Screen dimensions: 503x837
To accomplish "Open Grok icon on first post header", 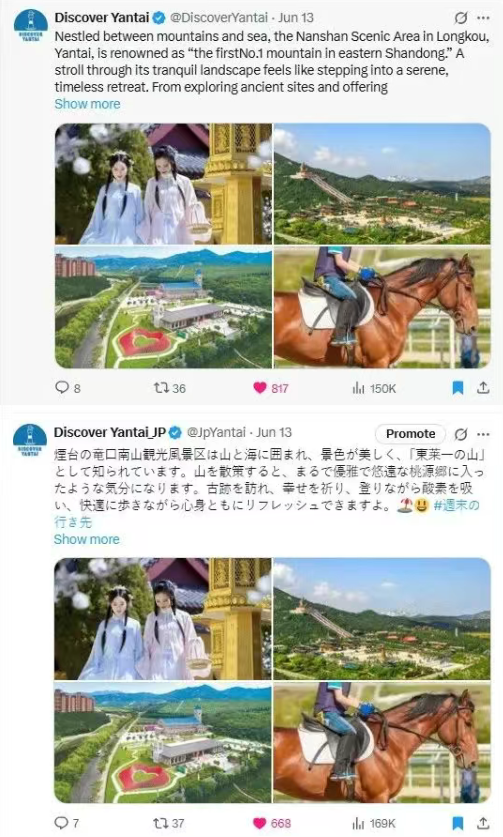I will click(460, 18).
